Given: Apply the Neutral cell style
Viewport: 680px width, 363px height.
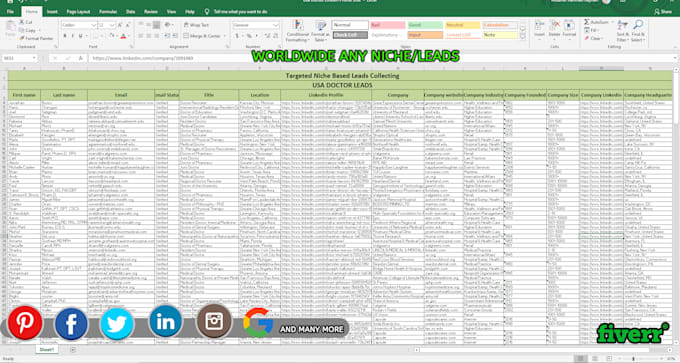Looking at the screenshot, I should (463, 25).
